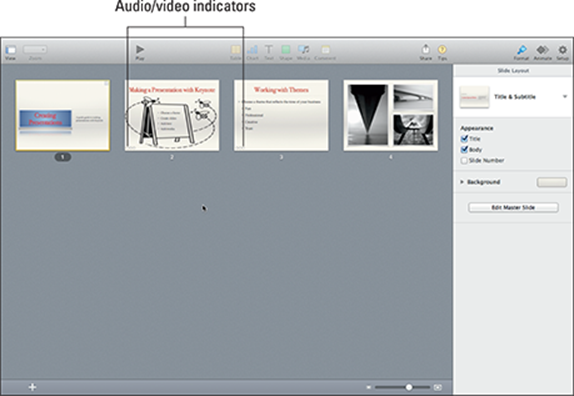Open the Title & Subtitle layout dropdown
574x396 pixels.
(565, 97)
